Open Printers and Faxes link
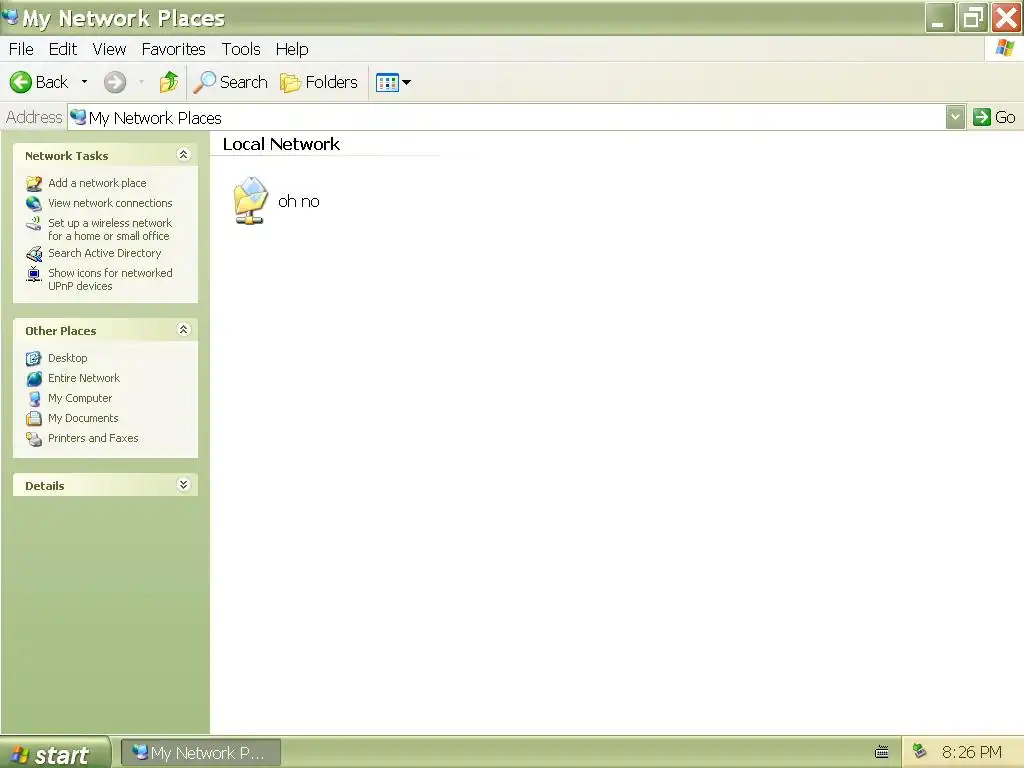 [93, 438]
